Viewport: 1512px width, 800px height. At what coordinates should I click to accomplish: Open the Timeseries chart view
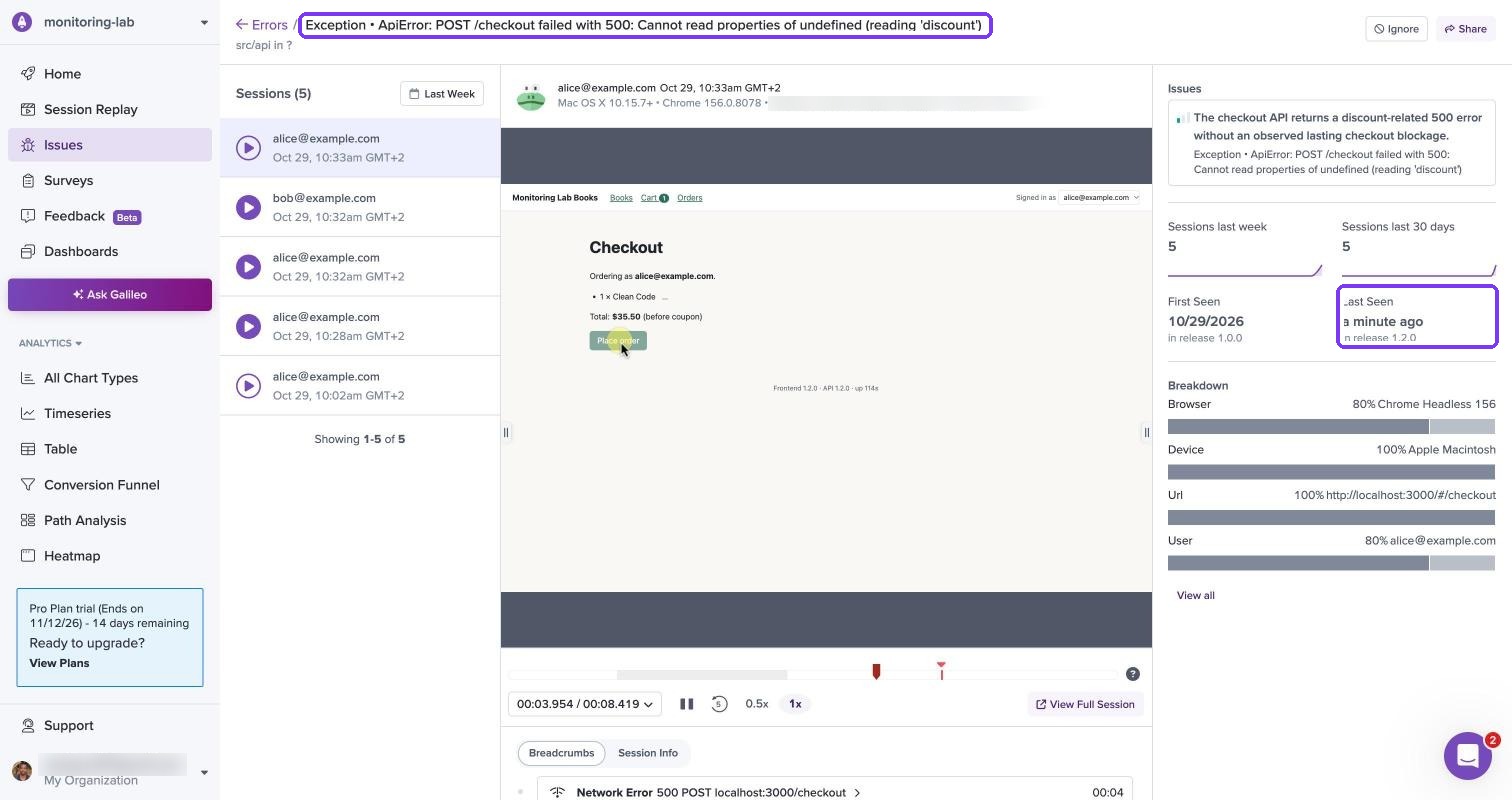[x=110, y=413]
